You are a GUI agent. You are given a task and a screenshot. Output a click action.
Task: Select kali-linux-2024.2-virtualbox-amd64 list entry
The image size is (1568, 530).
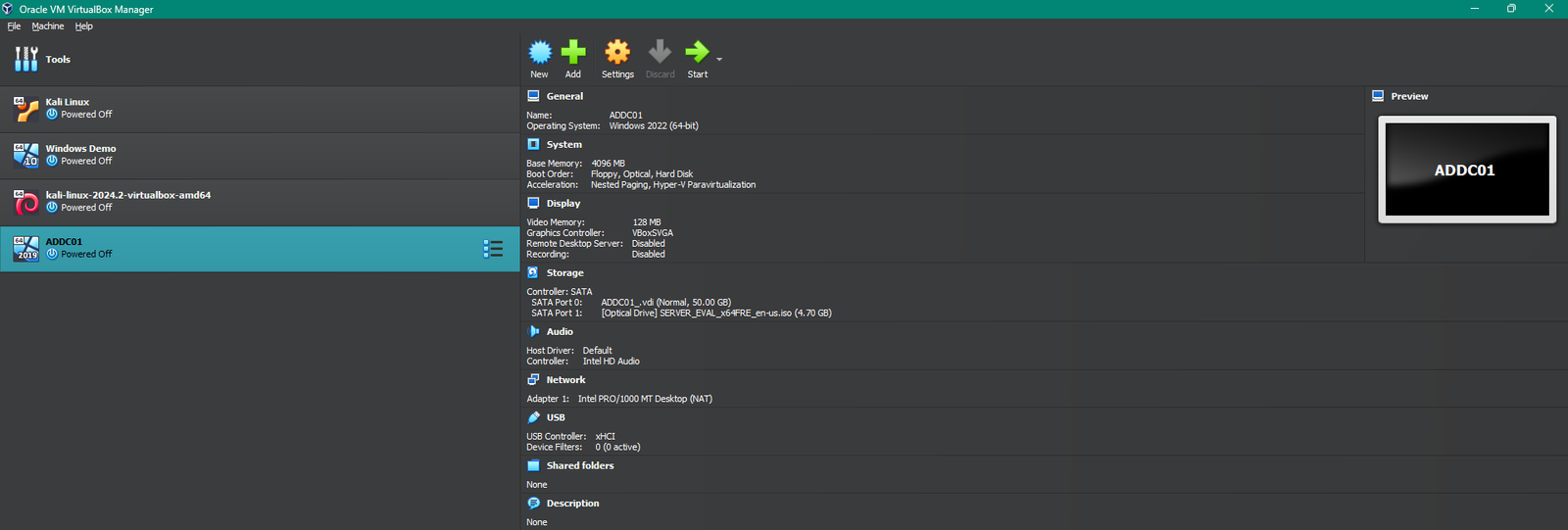260,202
